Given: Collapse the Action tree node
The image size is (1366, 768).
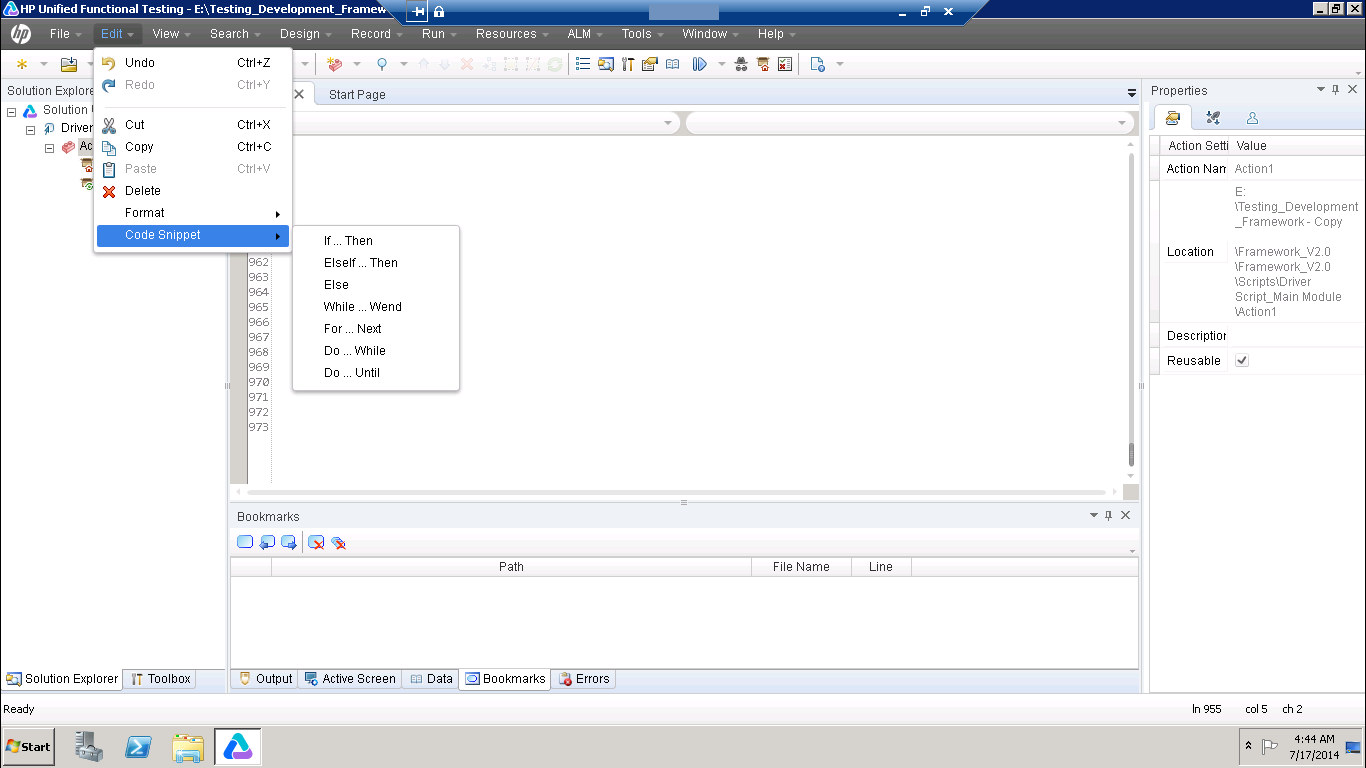Looking at the screenshot, I should (x=49, y=147).
